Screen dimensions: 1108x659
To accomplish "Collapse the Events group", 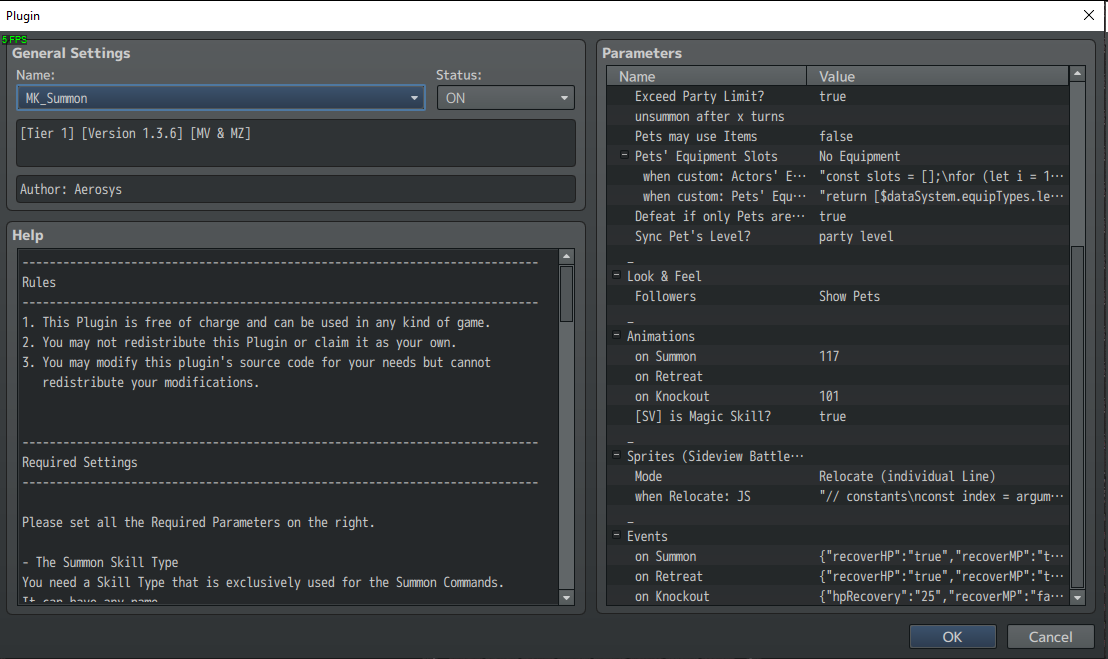I will pos(616,535).
